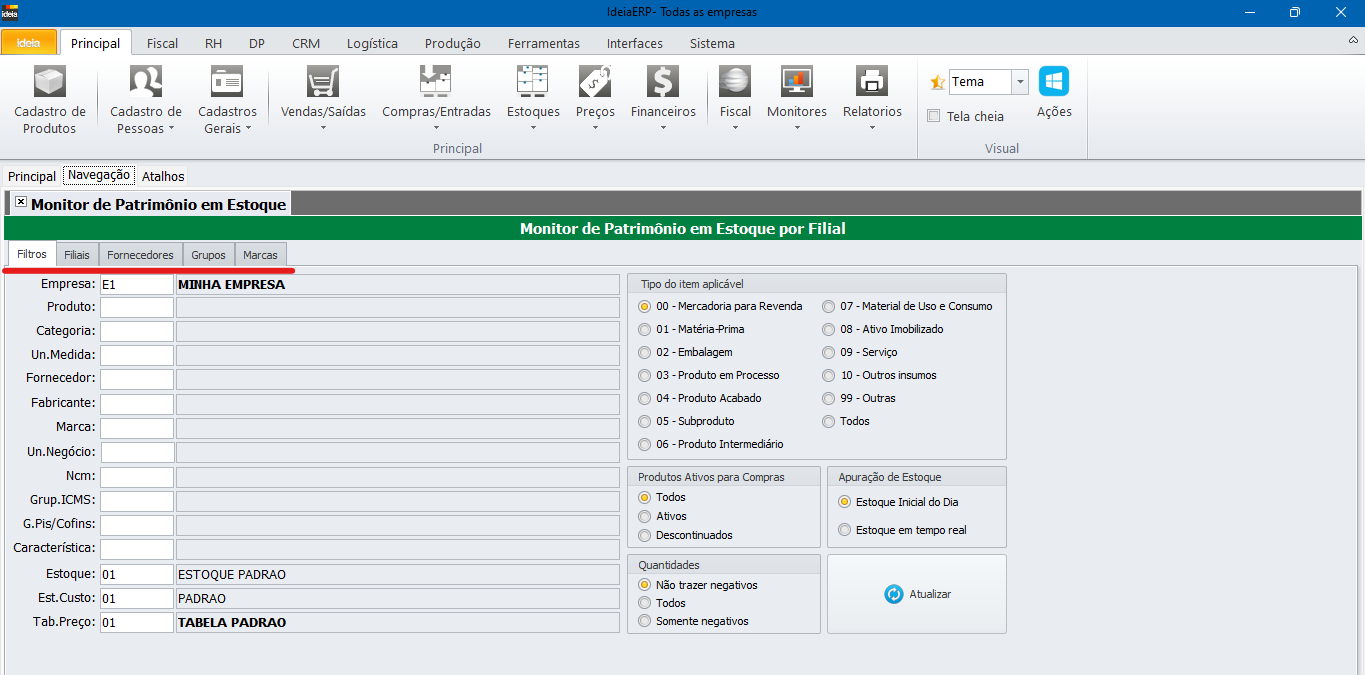
Task: Choose Estoque em tempo real option
Action: click(845, 530)
